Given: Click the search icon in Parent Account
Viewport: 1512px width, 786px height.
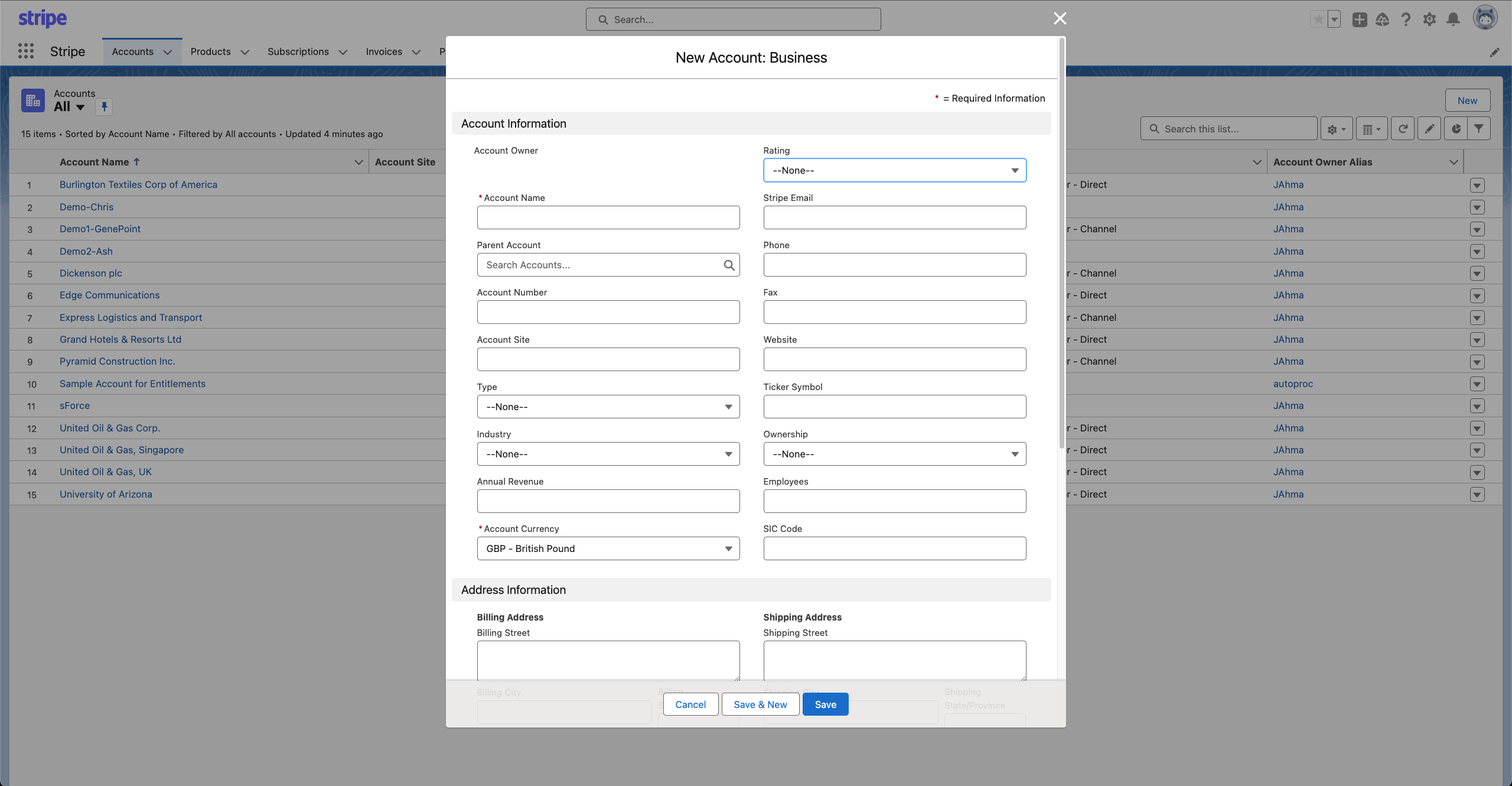Looking at the screenshot, I should click(x=729, y=265).
